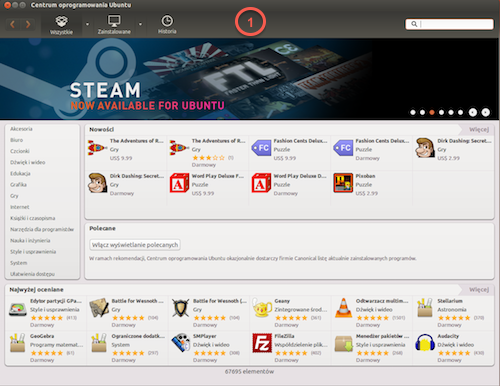This screenshot has height=386, width=500.
Task: Click Więcej in Najwyżej oceniane section
Action: pyautogui.click(x=479, y=289)
